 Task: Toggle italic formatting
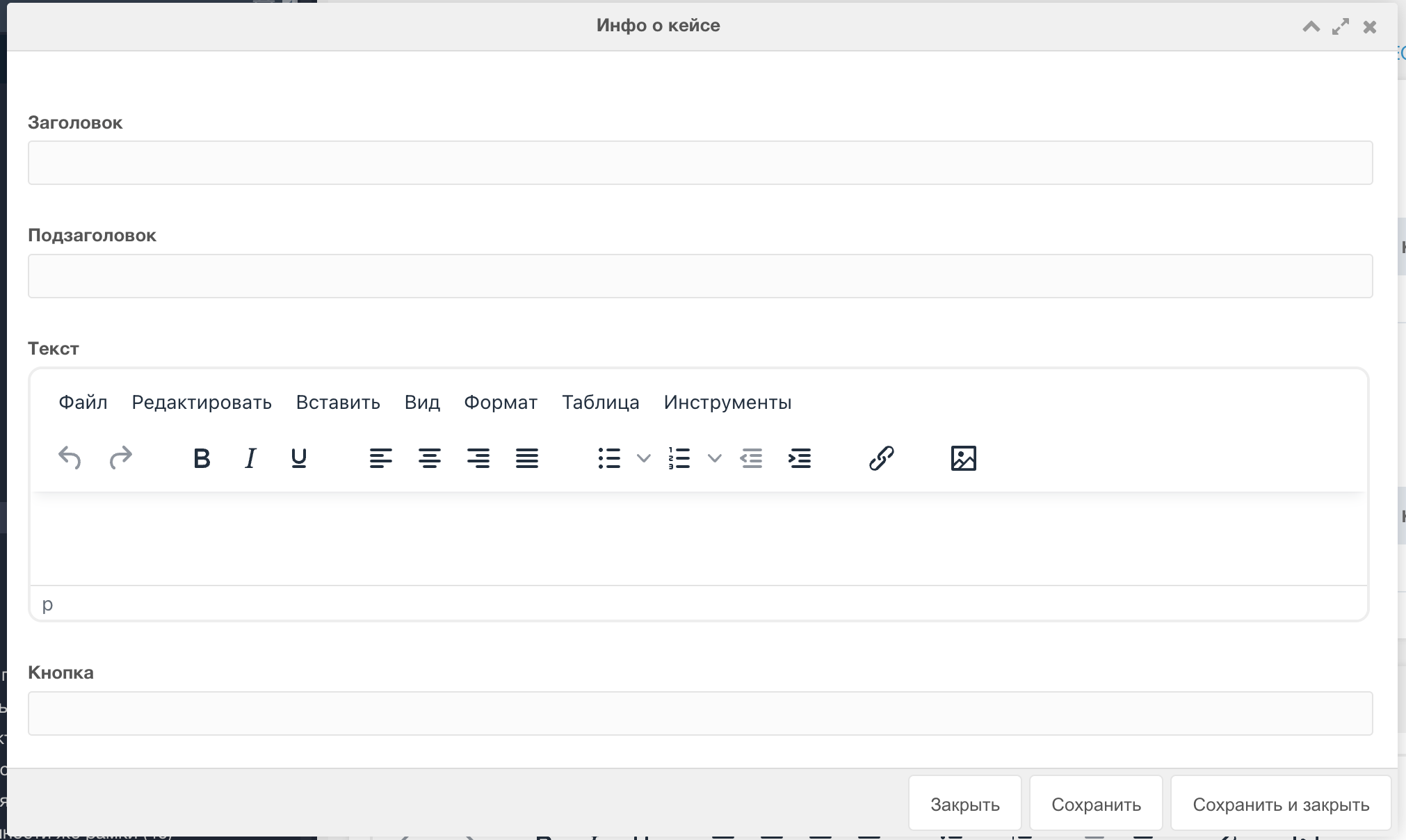250,458
